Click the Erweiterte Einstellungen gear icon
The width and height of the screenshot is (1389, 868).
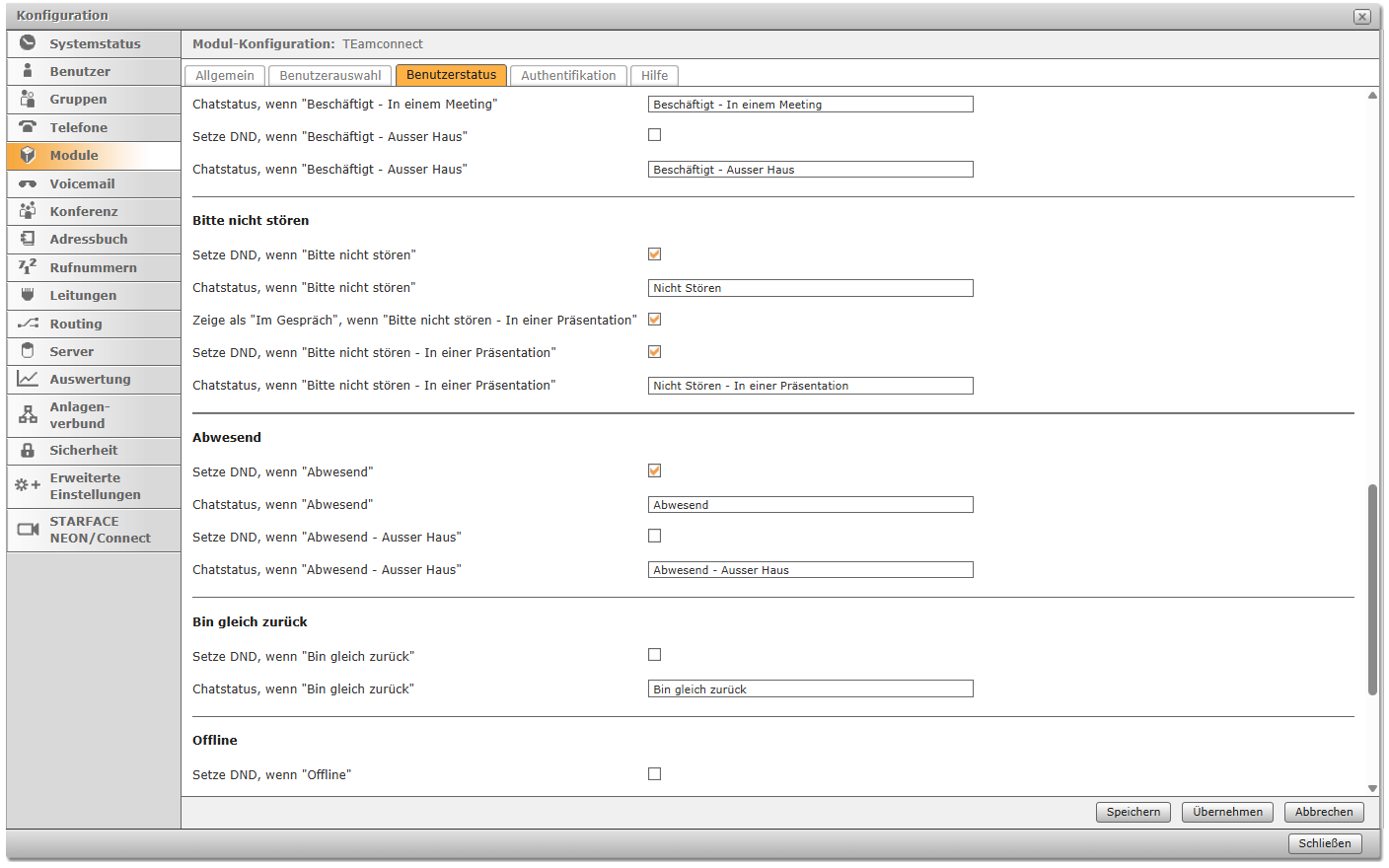coord(28,485)
